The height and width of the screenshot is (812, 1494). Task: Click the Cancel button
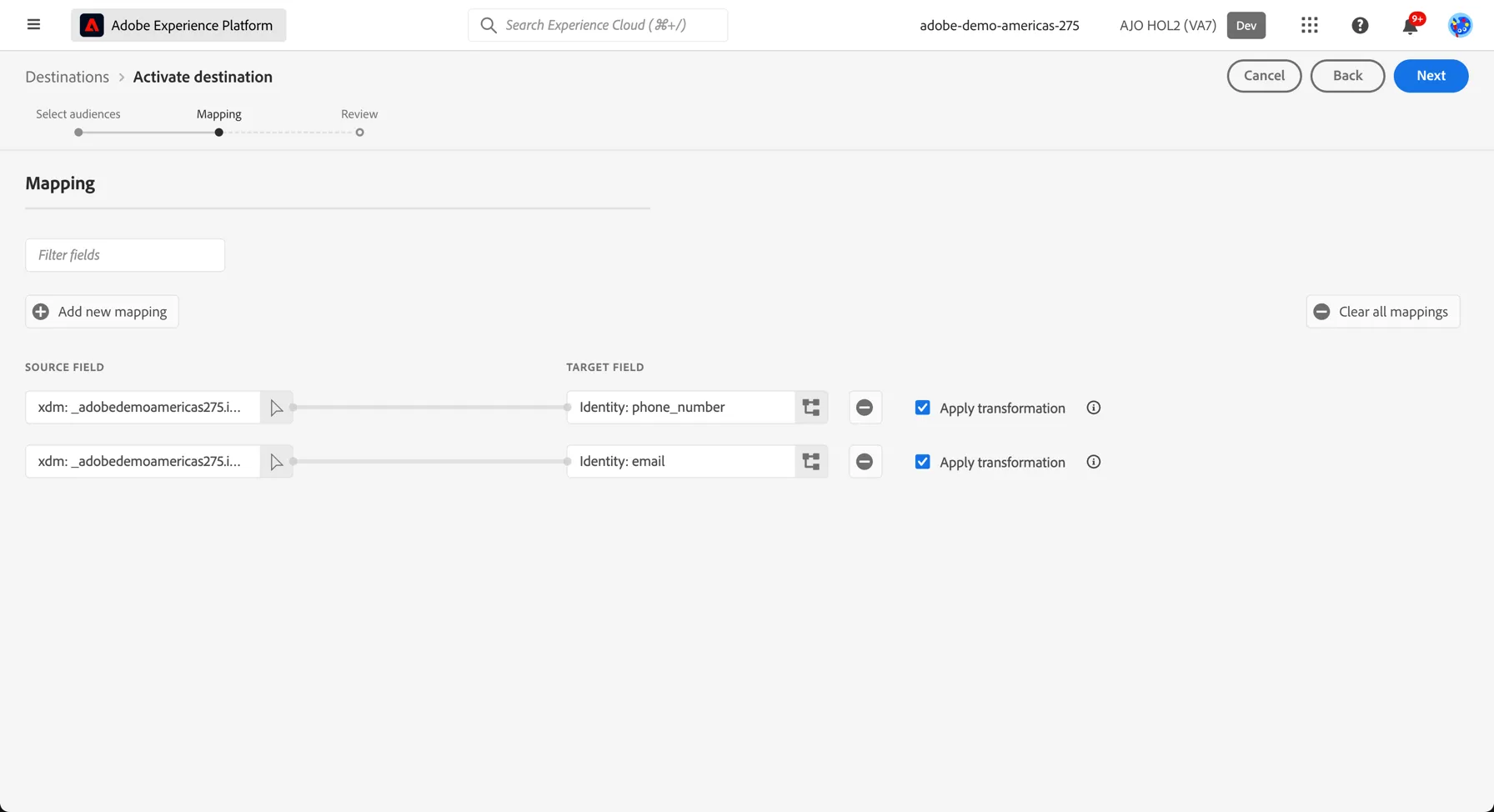(1264, 76)
